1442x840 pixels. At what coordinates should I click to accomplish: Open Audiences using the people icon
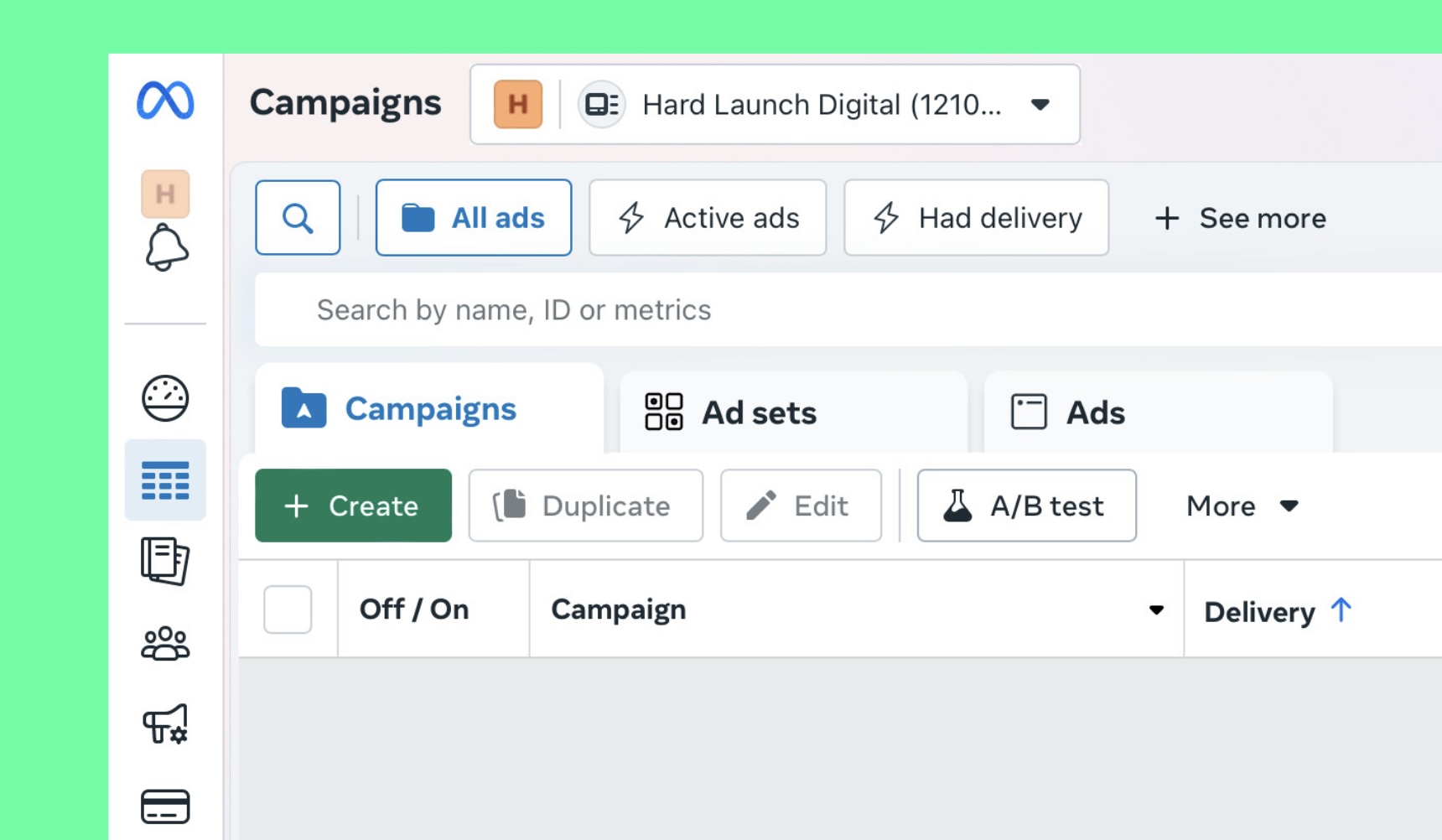(x=165, y=644)
